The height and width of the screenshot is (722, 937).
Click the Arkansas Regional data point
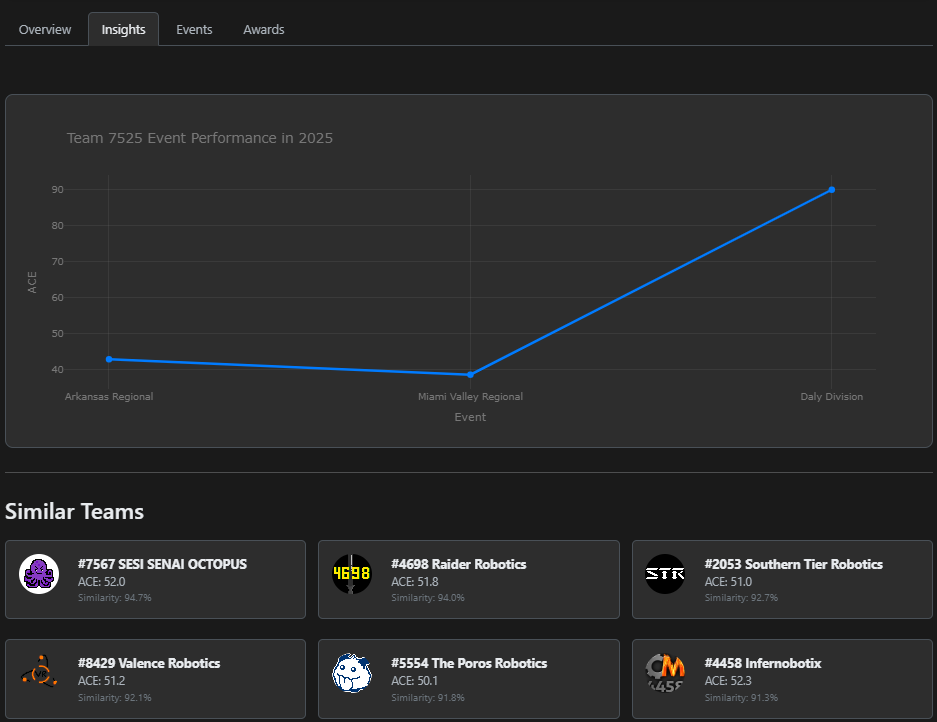click(x=109, y=359)
